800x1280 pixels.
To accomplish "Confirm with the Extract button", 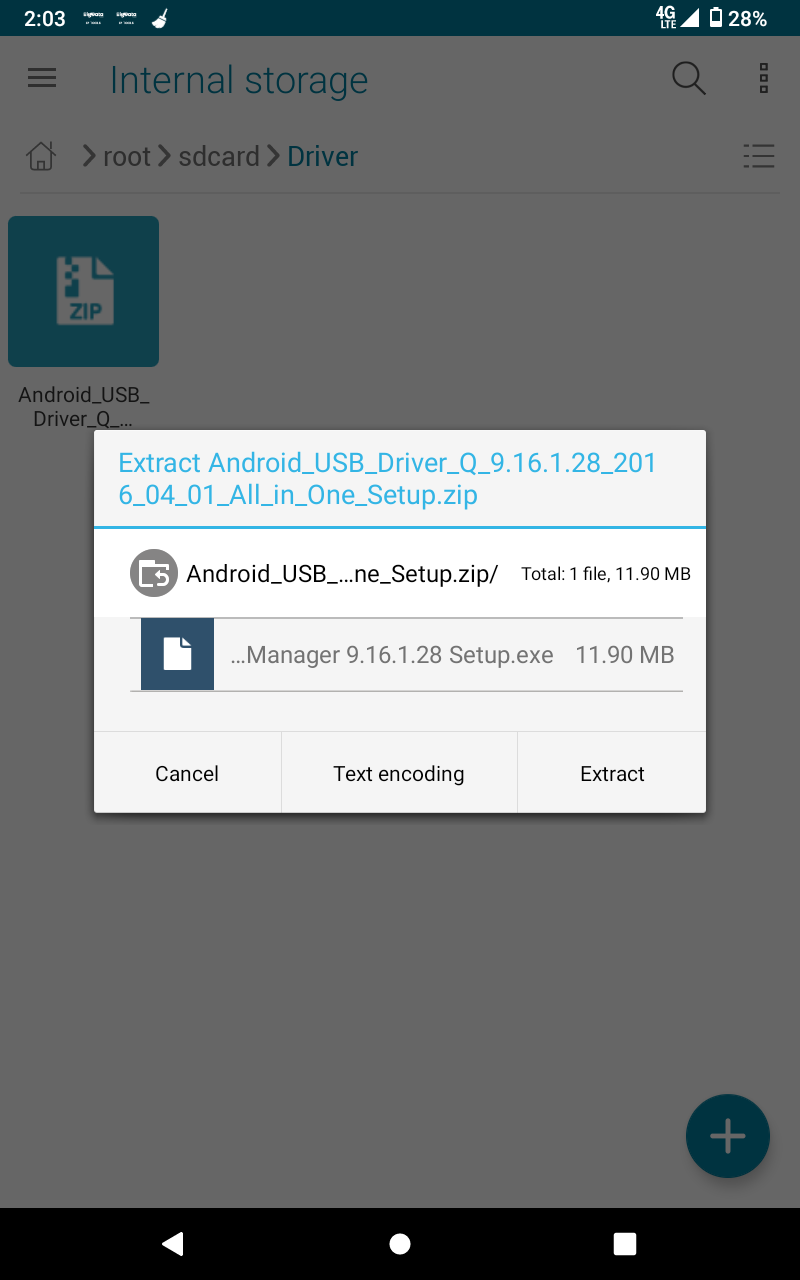I will point(612,773).
